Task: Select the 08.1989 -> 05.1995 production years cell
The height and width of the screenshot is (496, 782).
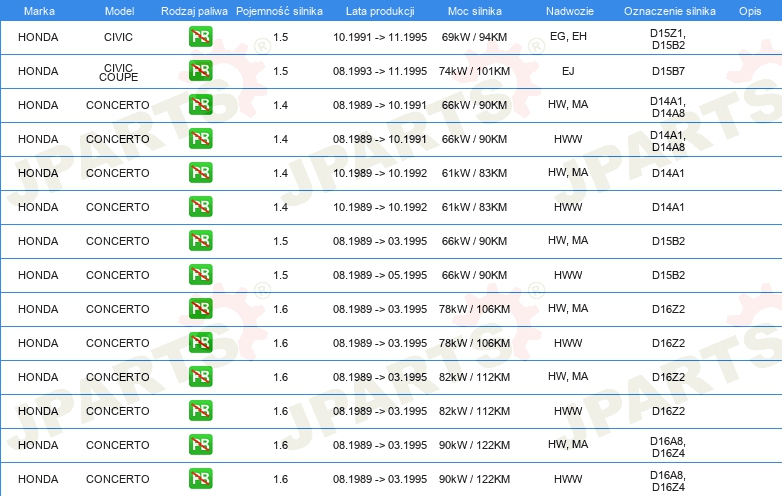Action: pos(380,275)
